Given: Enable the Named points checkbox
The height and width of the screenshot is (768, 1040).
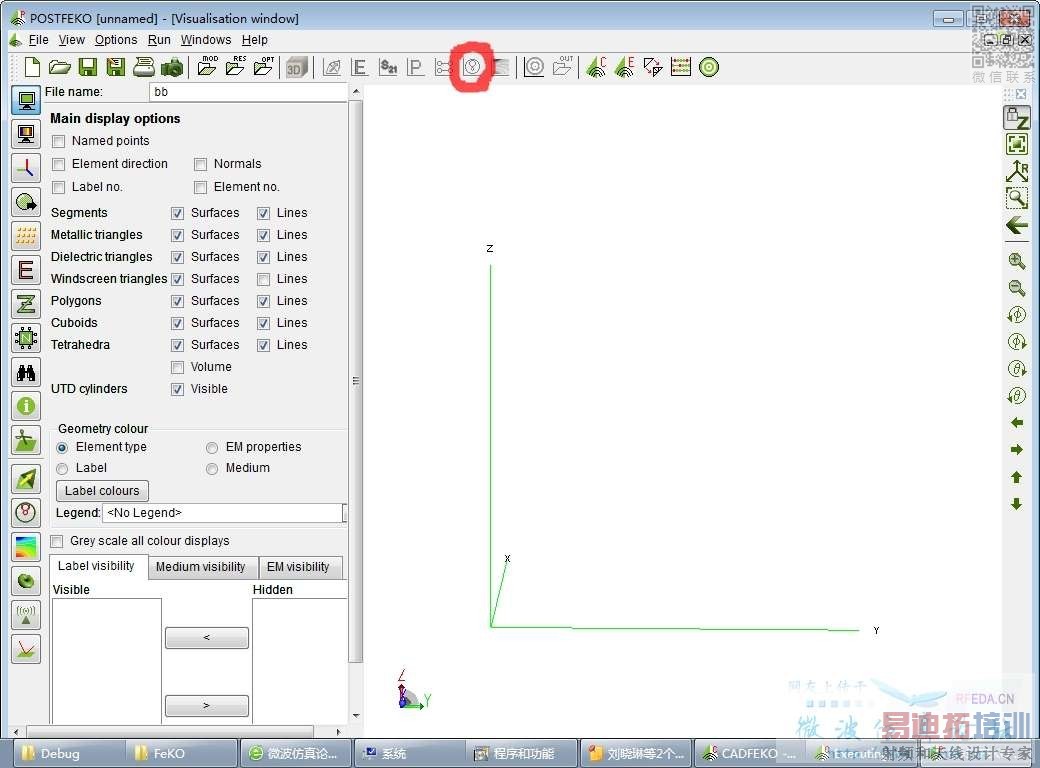Looking at the screenshot, I should (x=59, y=141).
